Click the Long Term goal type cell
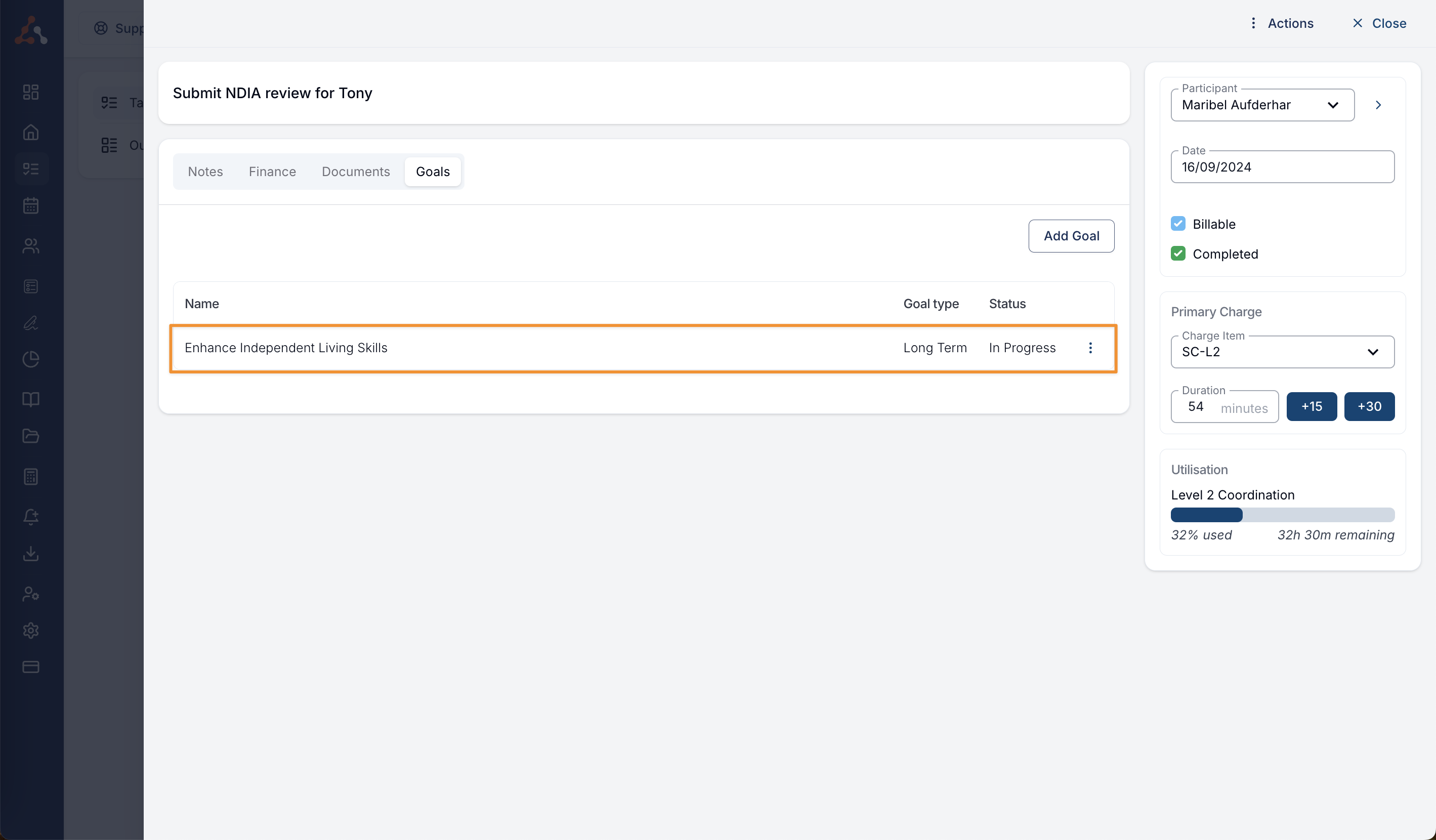Screen dimensions: 1436x840 coord(935,348)
